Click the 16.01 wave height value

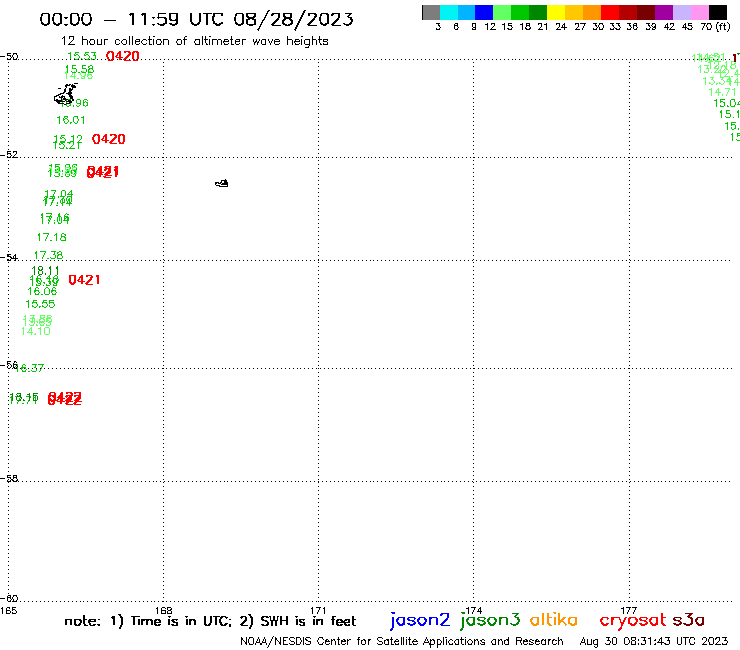(x=71, y=120)
